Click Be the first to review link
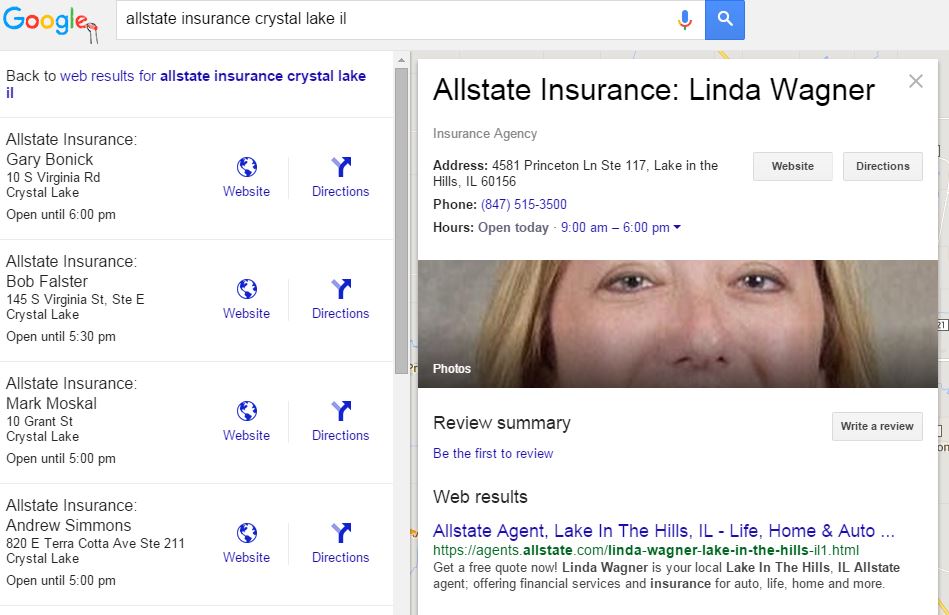 [493, 454]
